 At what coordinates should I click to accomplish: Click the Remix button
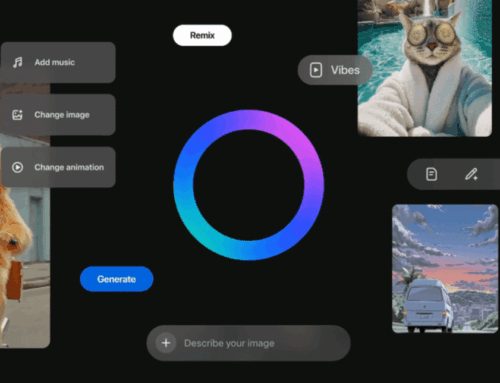202,35
